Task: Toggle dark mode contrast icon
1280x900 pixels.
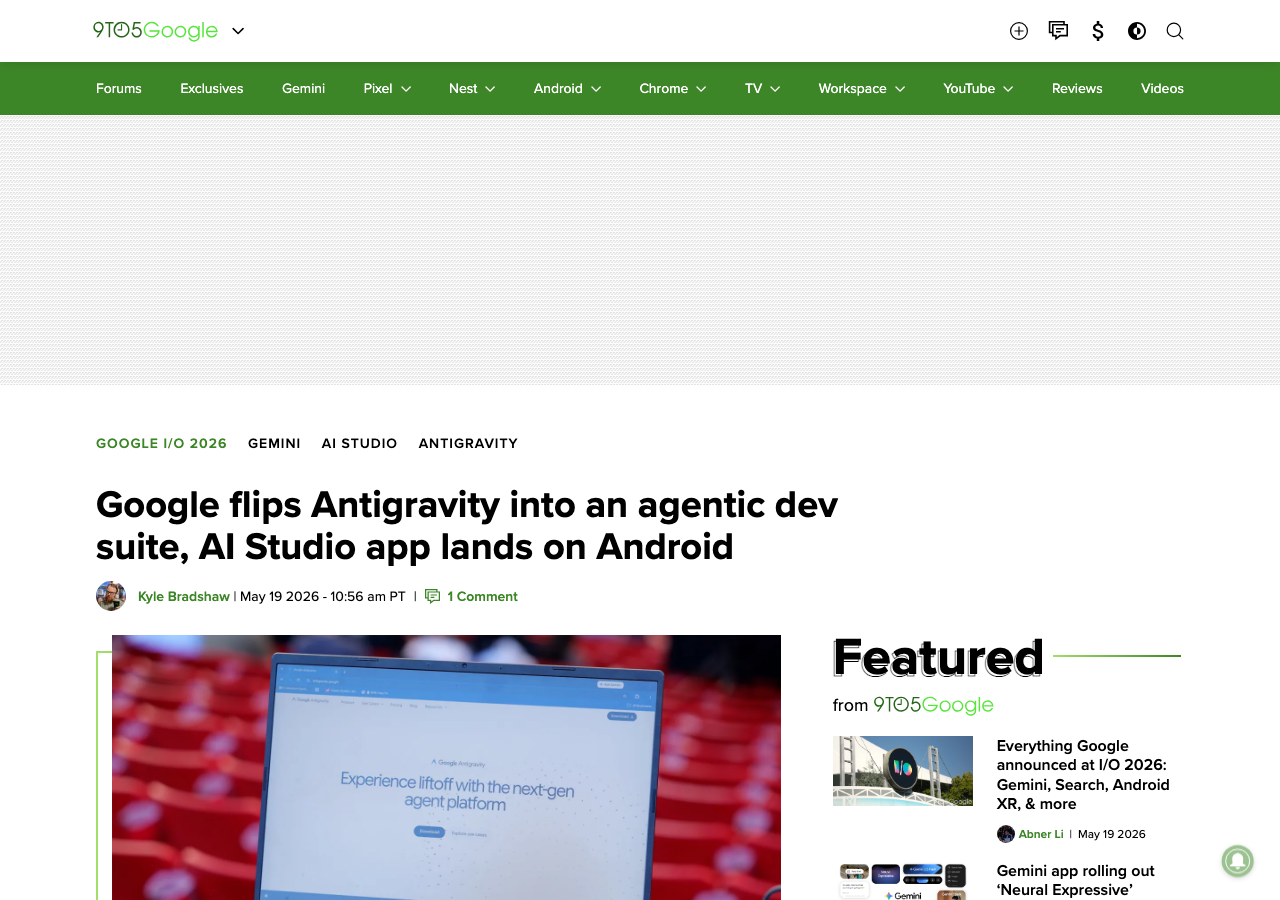Action: (x=1137, y=31)
